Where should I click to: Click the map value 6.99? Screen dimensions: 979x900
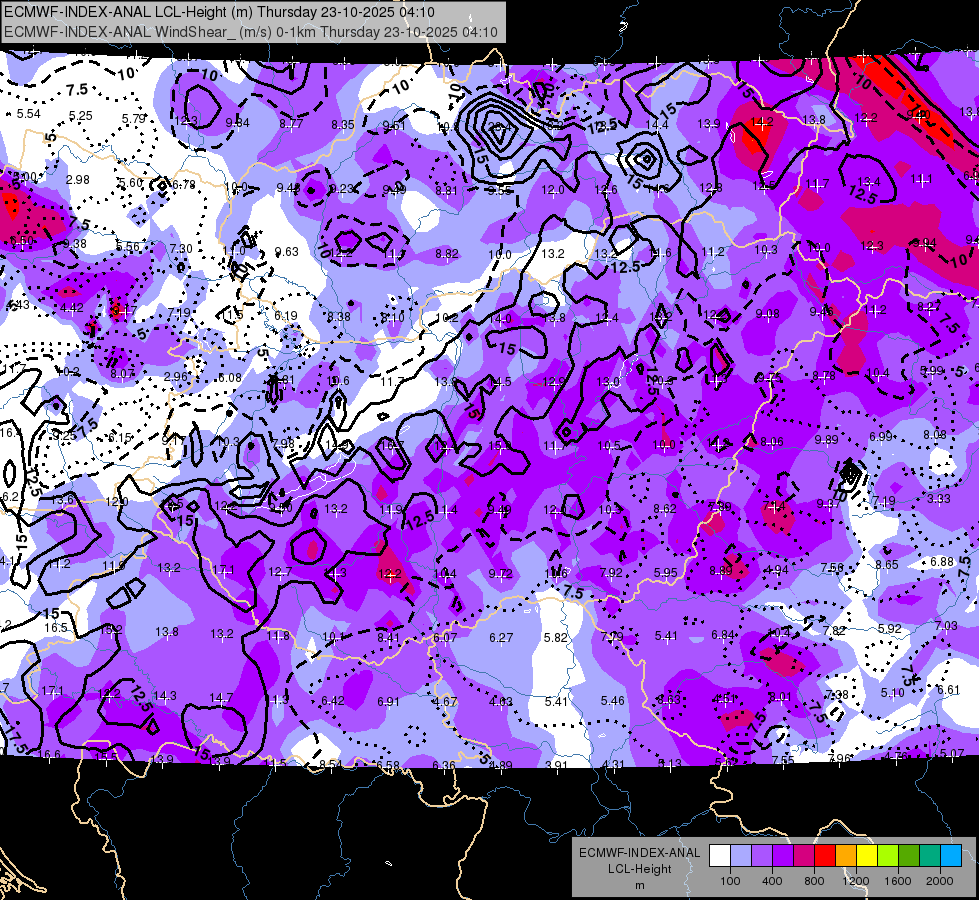[881, 437]
